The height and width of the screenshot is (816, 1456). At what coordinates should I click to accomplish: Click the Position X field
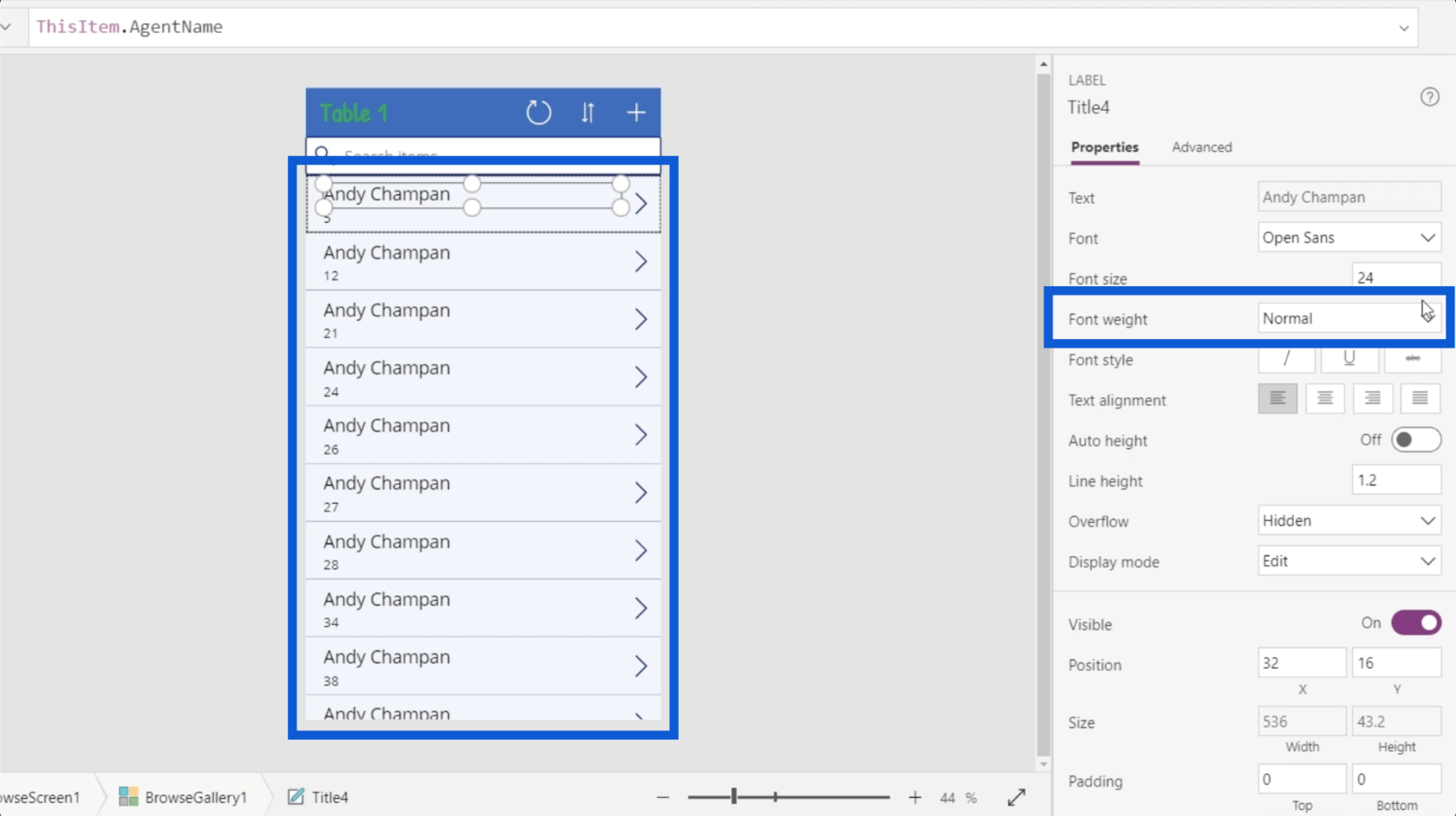[1302, 663]
